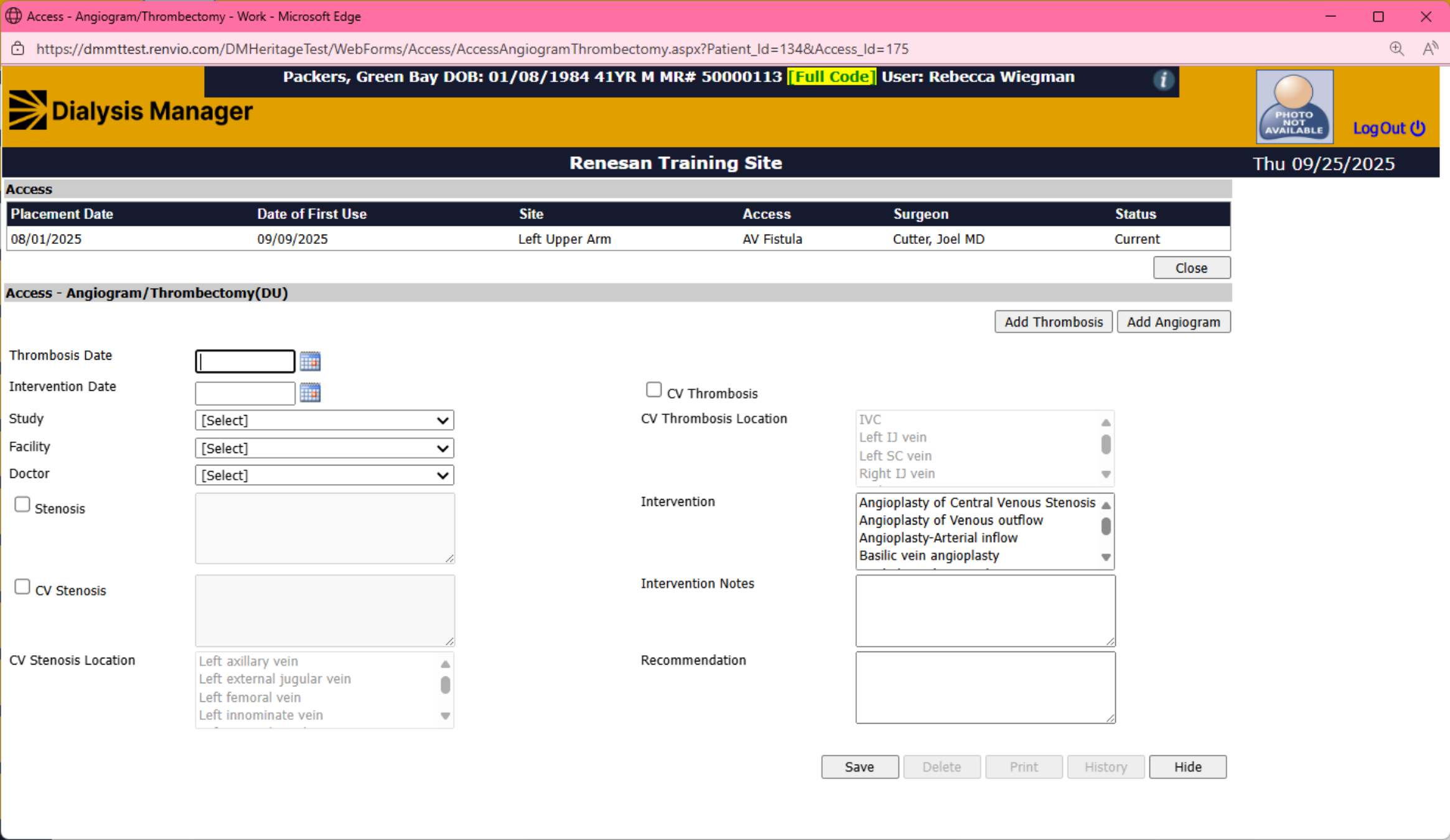Click the Placement Date column header
The image size is (1450, 840).
pyautogui.click(x=62, y=214)
